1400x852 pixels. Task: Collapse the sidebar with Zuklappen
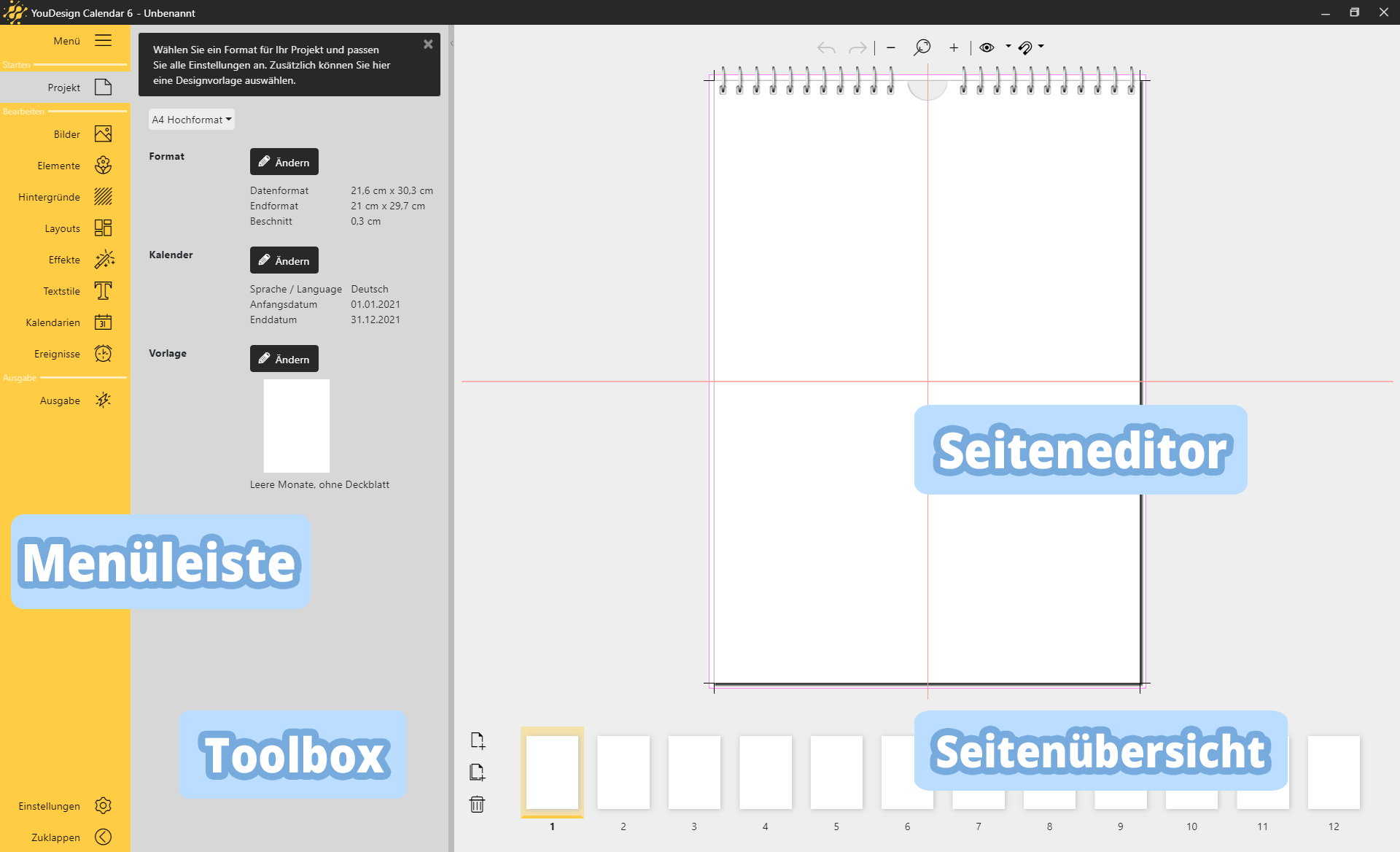click(x=103, y=837)
